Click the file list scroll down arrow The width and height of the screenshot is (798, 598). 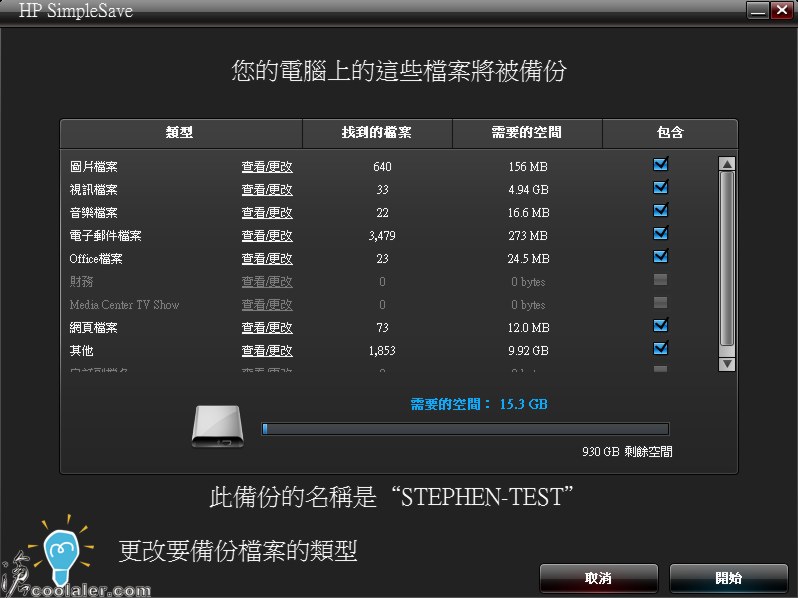pyautogui.click(x=727, y=364)
